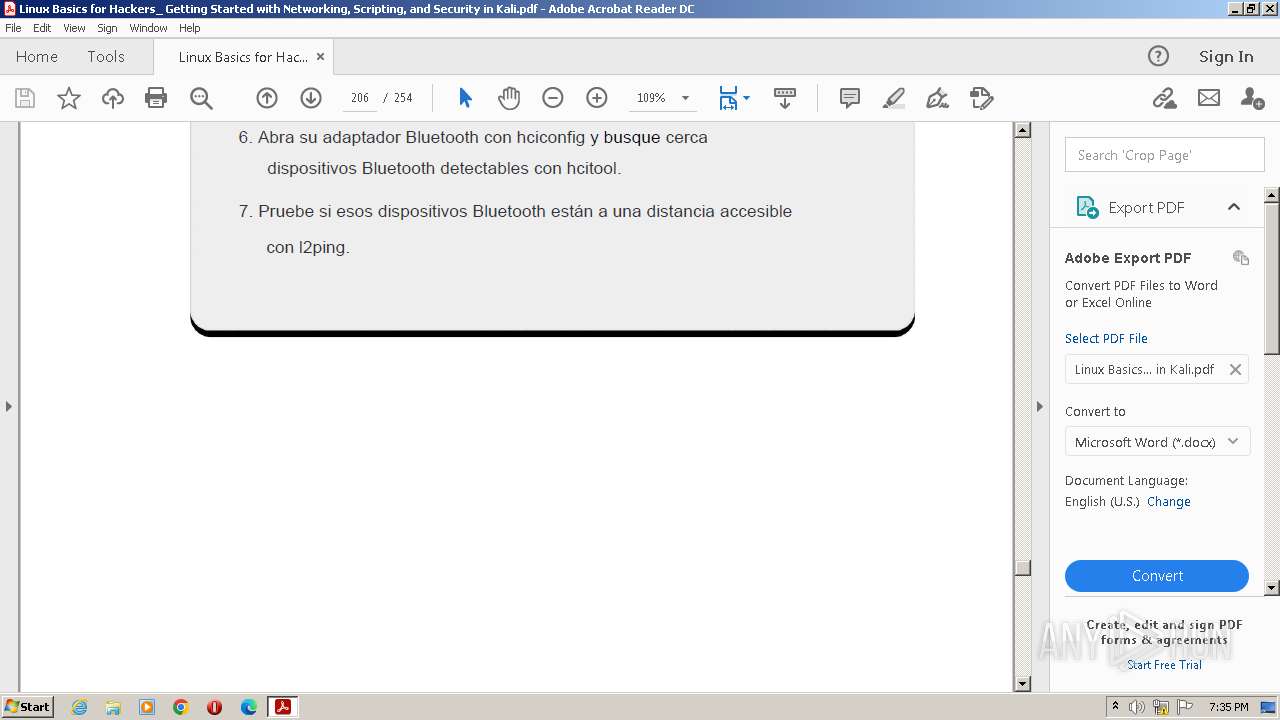Open the Convert to format dropdown

1157,442
